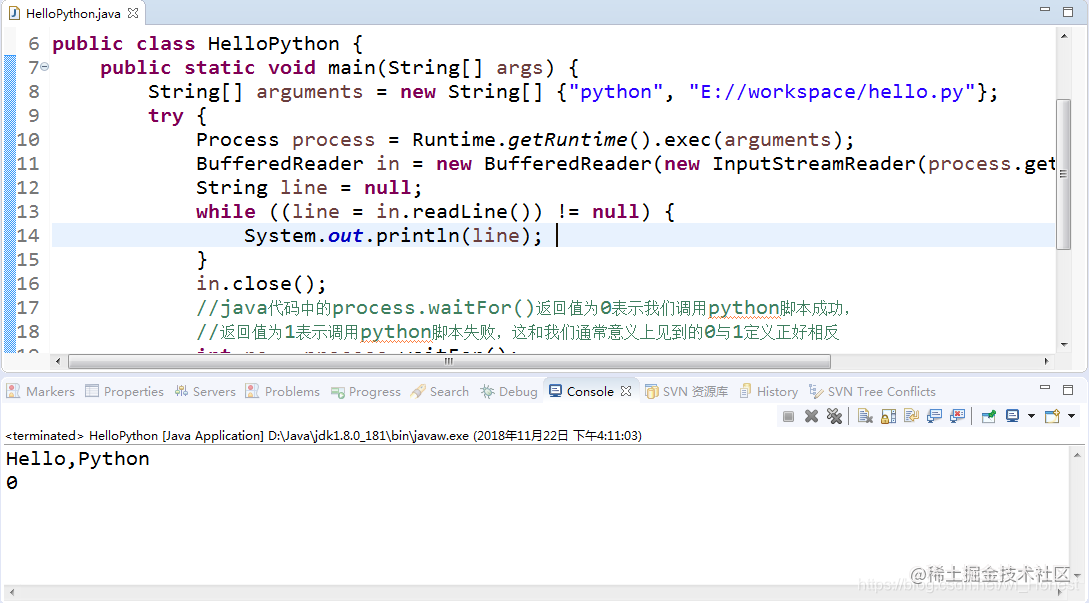Enable Show Console When Standard Out Changes
1089x603 pixels.
(934, 416)
